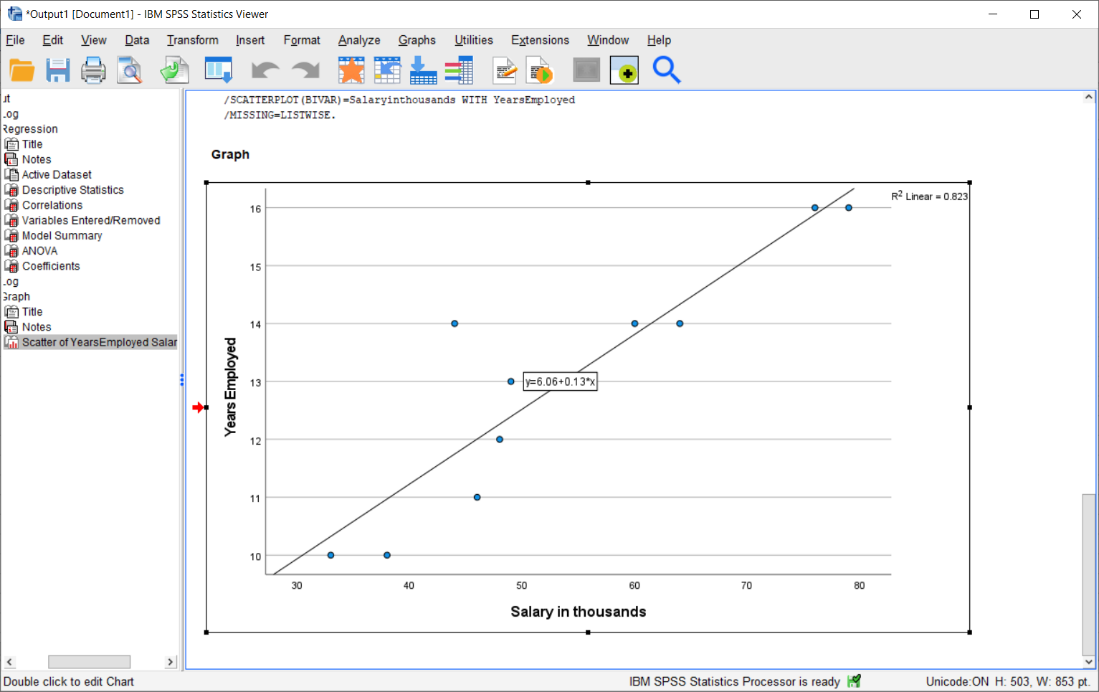This screenshot has height=692, width=1099.
Task: Open the Transform menu
Action: coord(193,40)
